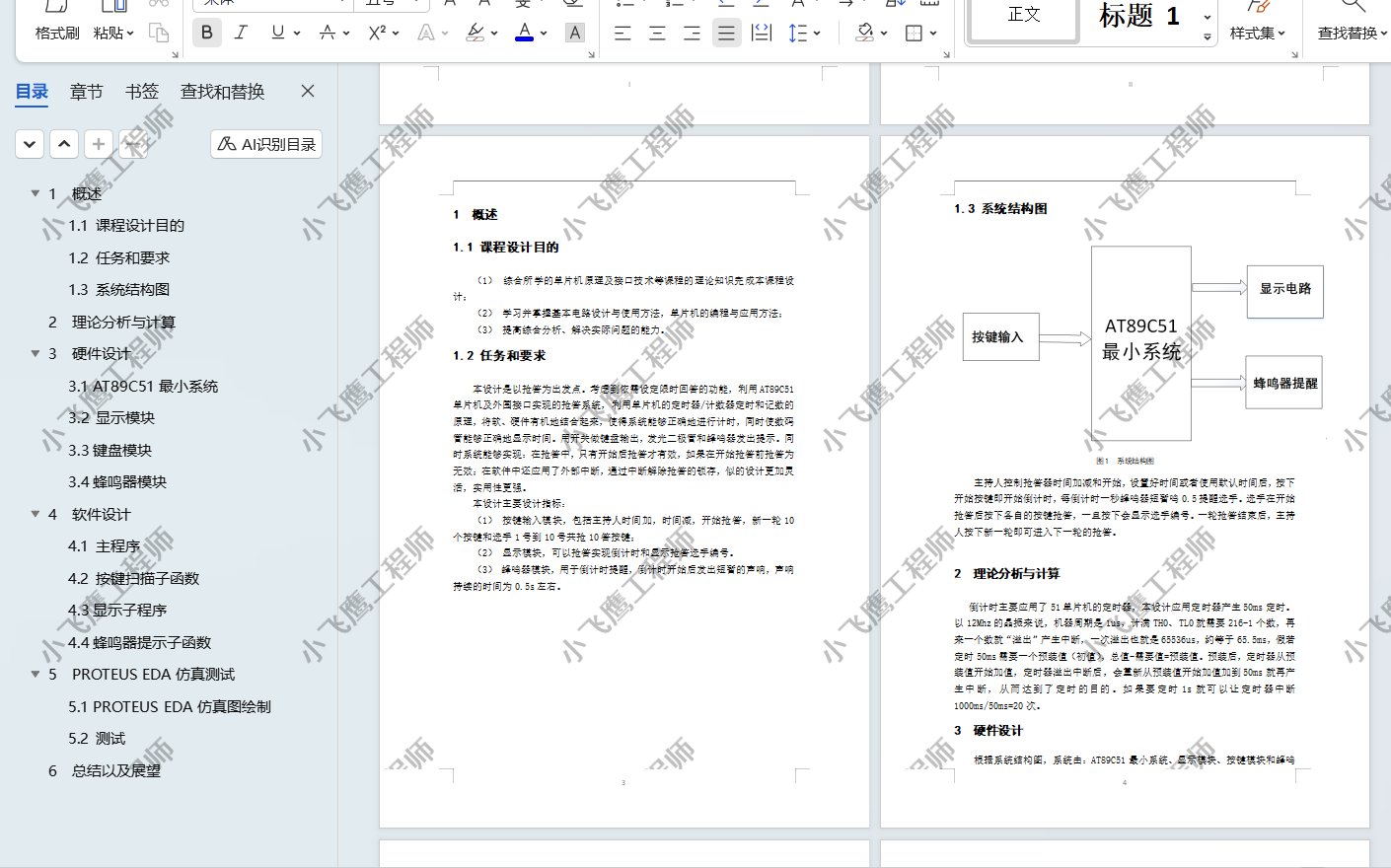Click the text highlight pen icon
Screen dimensions: 1391x868
tap(475, 33)
